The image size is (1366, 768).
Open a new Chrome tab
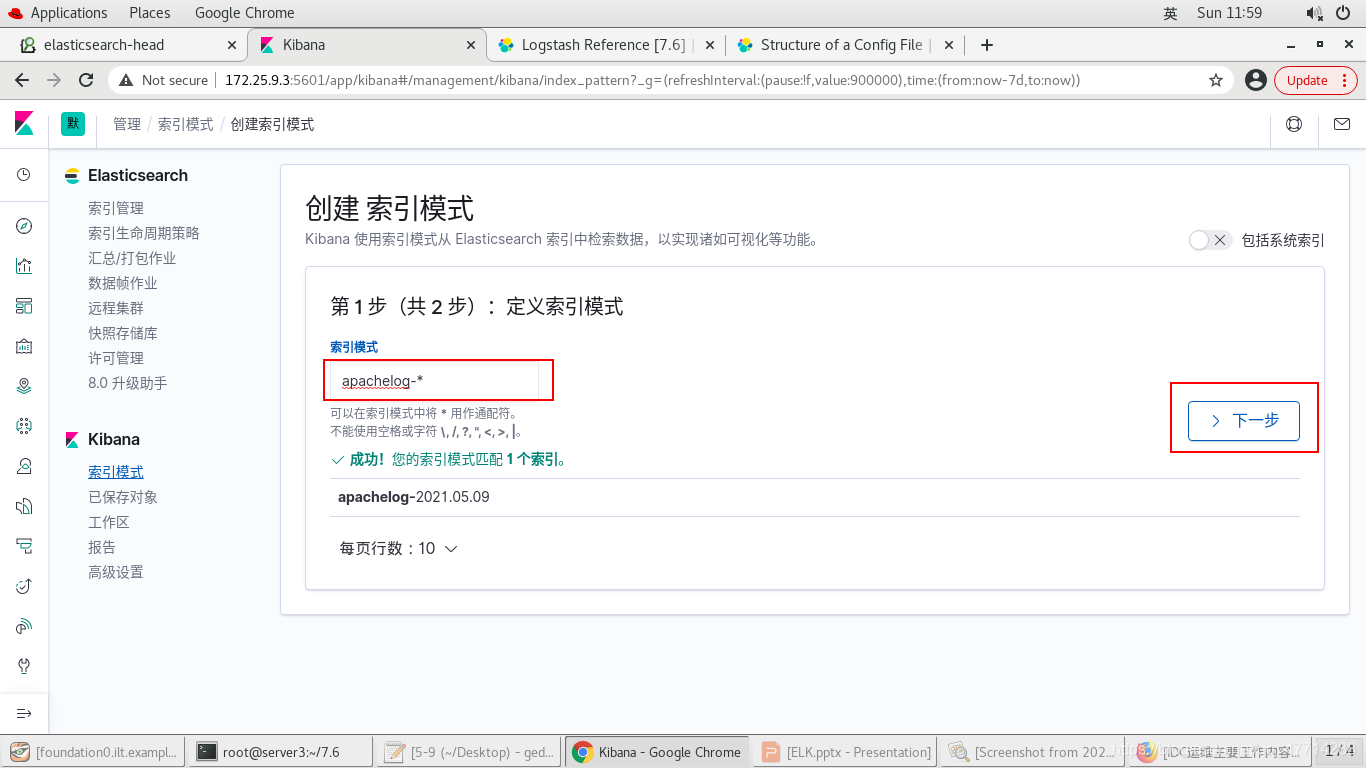[987, 45]
